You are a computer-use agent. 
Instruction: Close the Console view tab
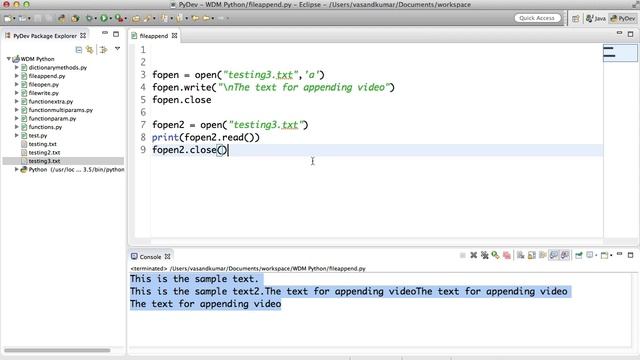coord(168,256)
